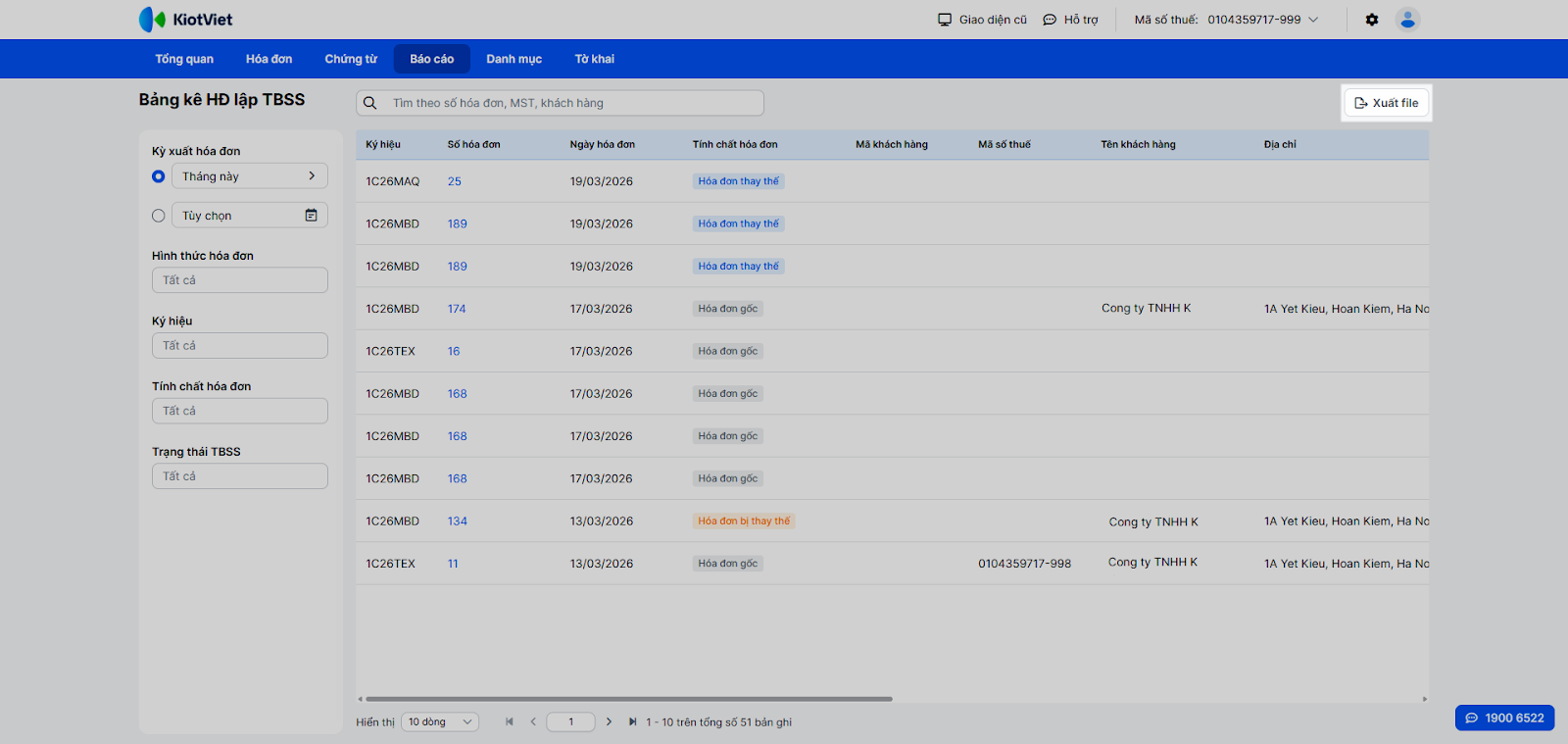Open the Hình thức hóa đơn dropdown
This screenshot has height=744, width=1568.
pyautogui.click(x=239, y=280)
